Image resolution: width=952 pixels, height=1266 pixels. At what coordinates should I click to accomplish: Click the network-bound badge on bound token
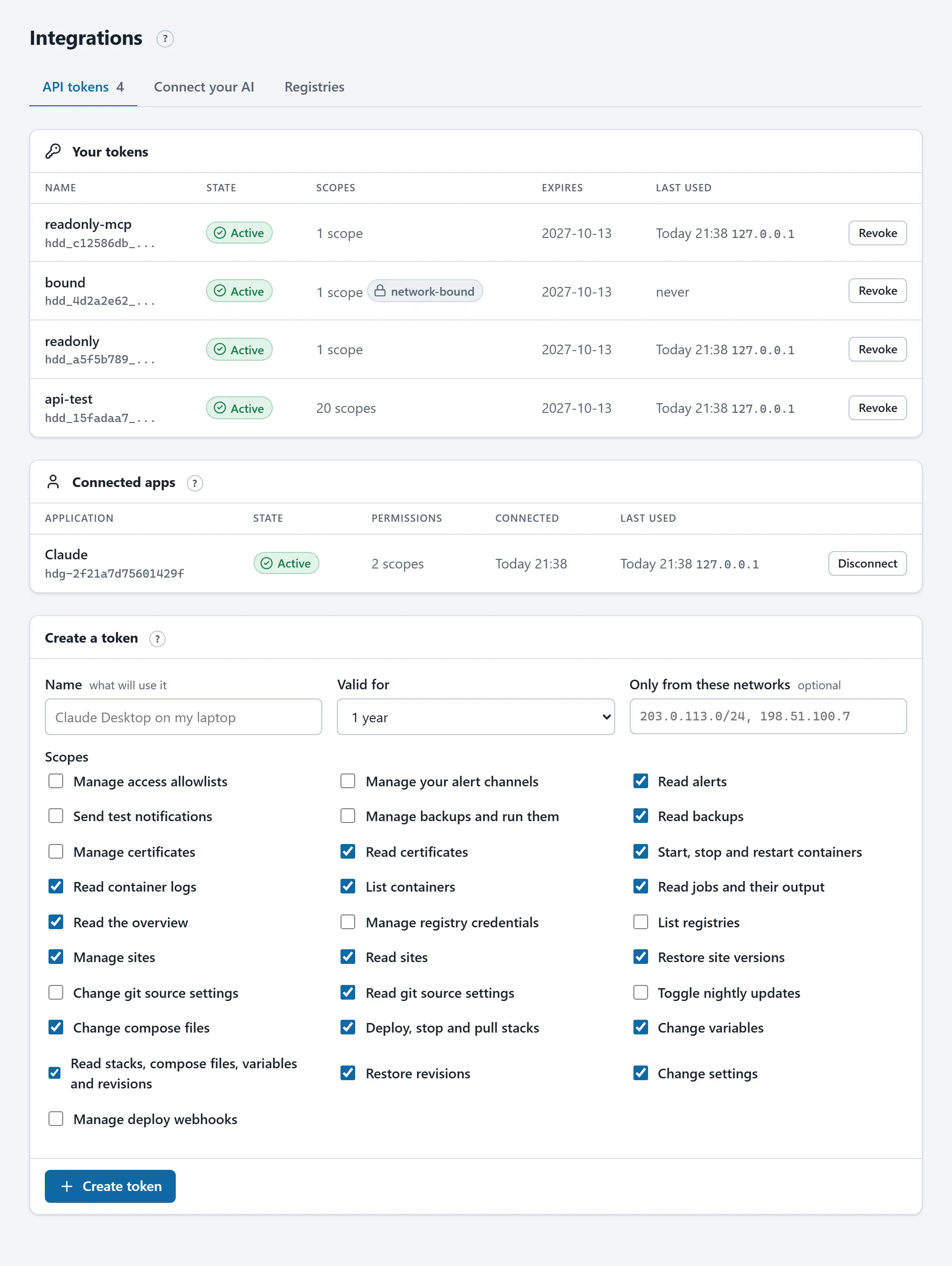[425, 291]
